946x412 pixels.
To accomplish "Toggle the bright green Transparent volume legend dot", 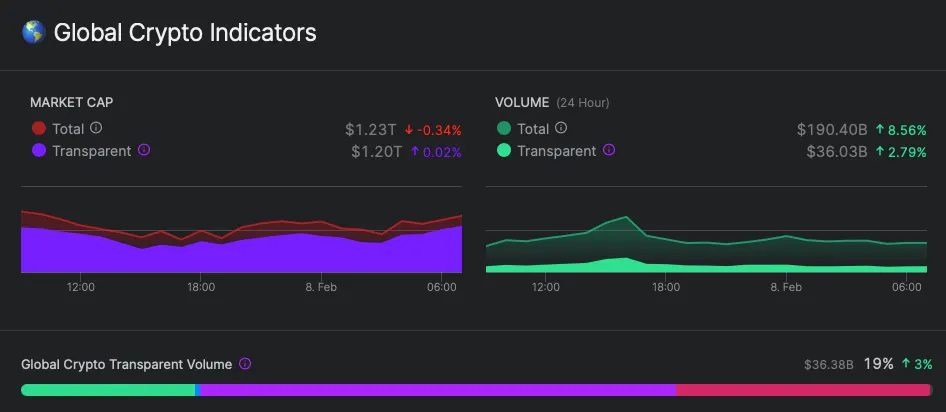I will click(x=504, y=151).
